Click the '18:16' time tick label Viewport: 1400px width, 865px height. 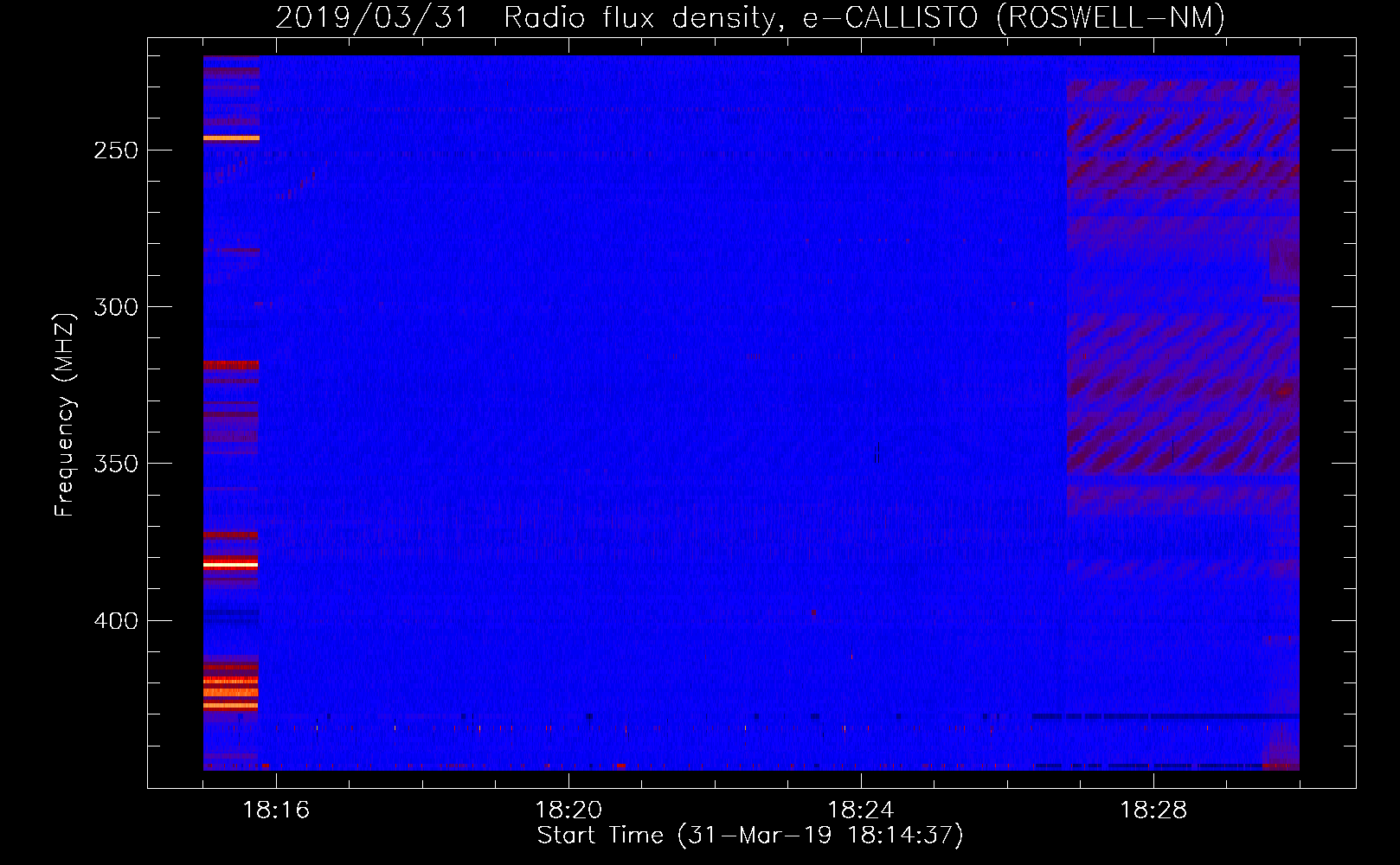276,811
